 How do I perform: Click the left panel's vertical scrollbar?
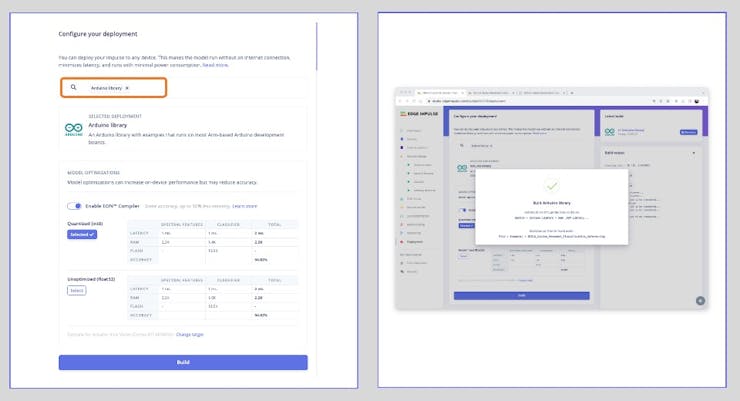(x=317, y=46)
